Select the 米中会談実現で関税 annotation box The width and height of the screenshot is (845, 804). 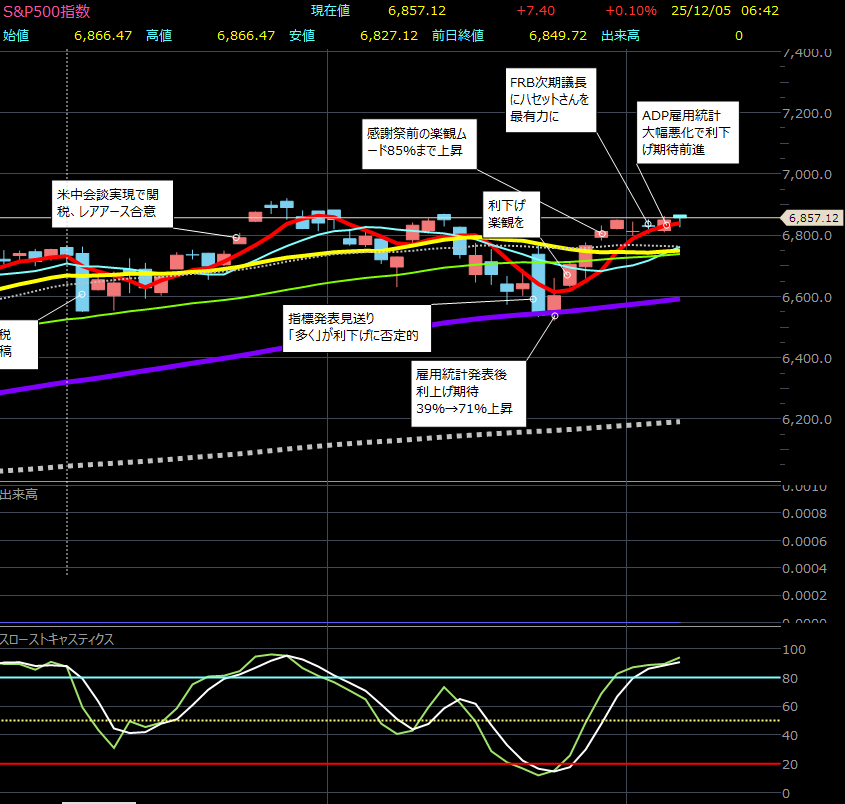coord(112,203)
